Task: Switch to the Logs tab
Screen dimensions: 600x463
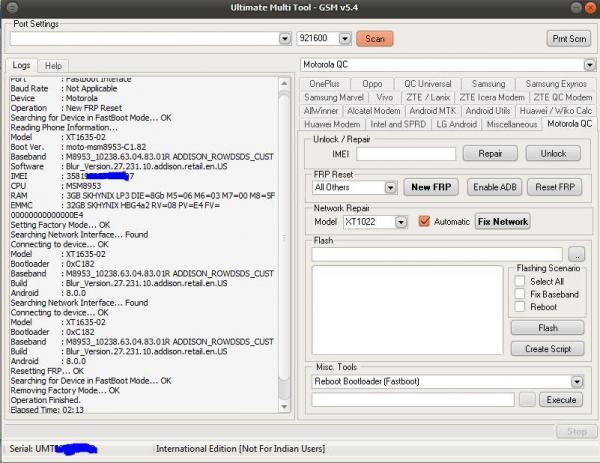Action: click(21, 65)
